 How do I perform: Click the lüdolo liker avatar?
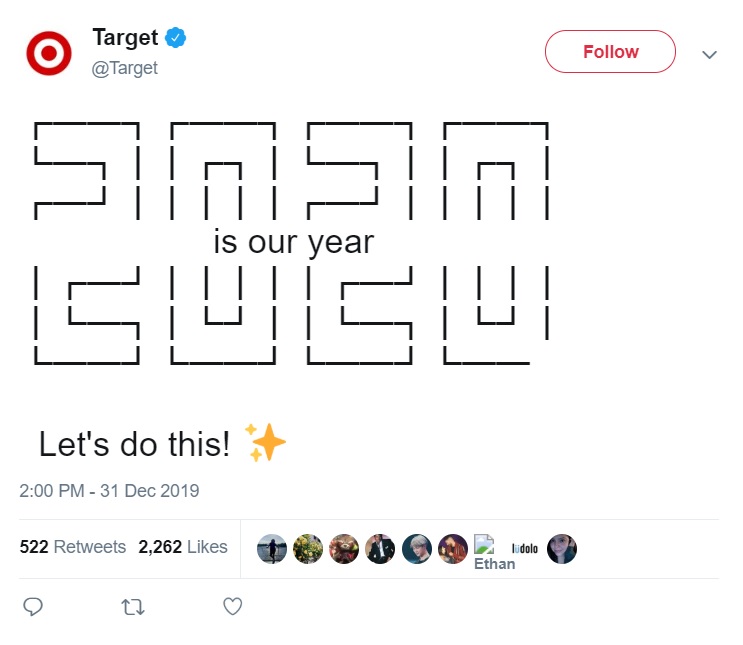(x=525, y=549)
